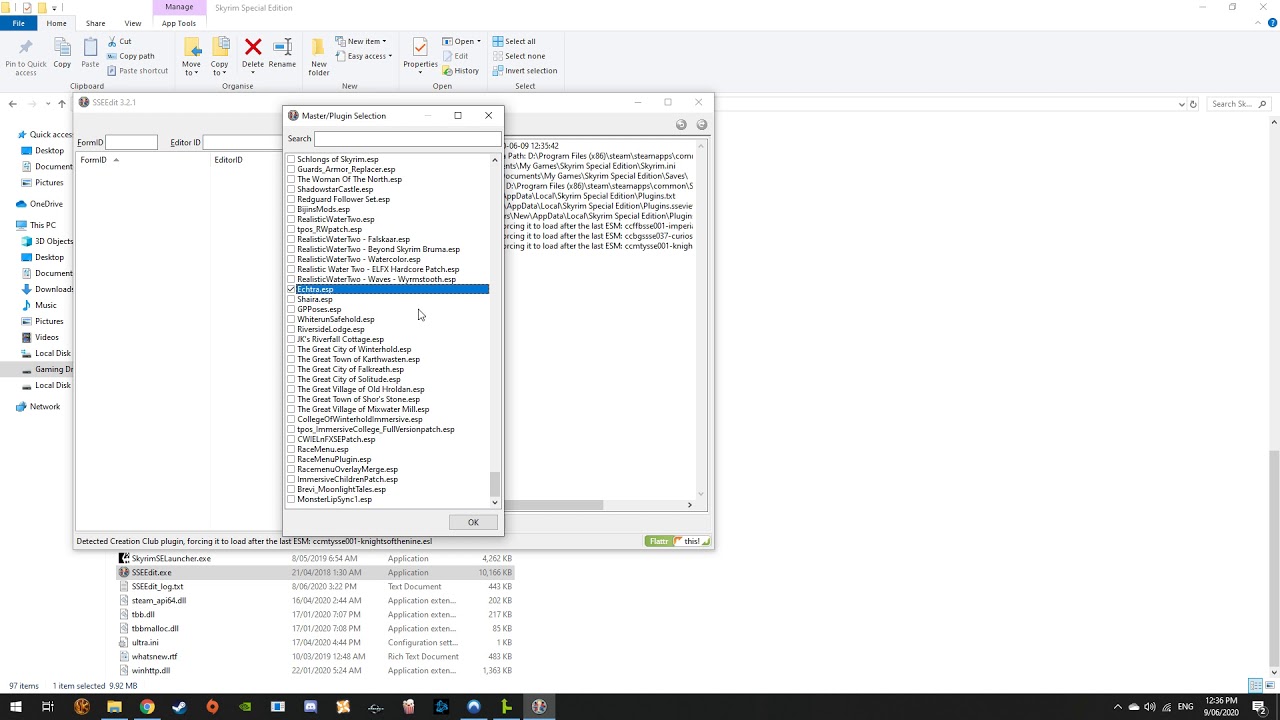Click Select all in ribbon

pyautogui.click(x=513, y=42)
